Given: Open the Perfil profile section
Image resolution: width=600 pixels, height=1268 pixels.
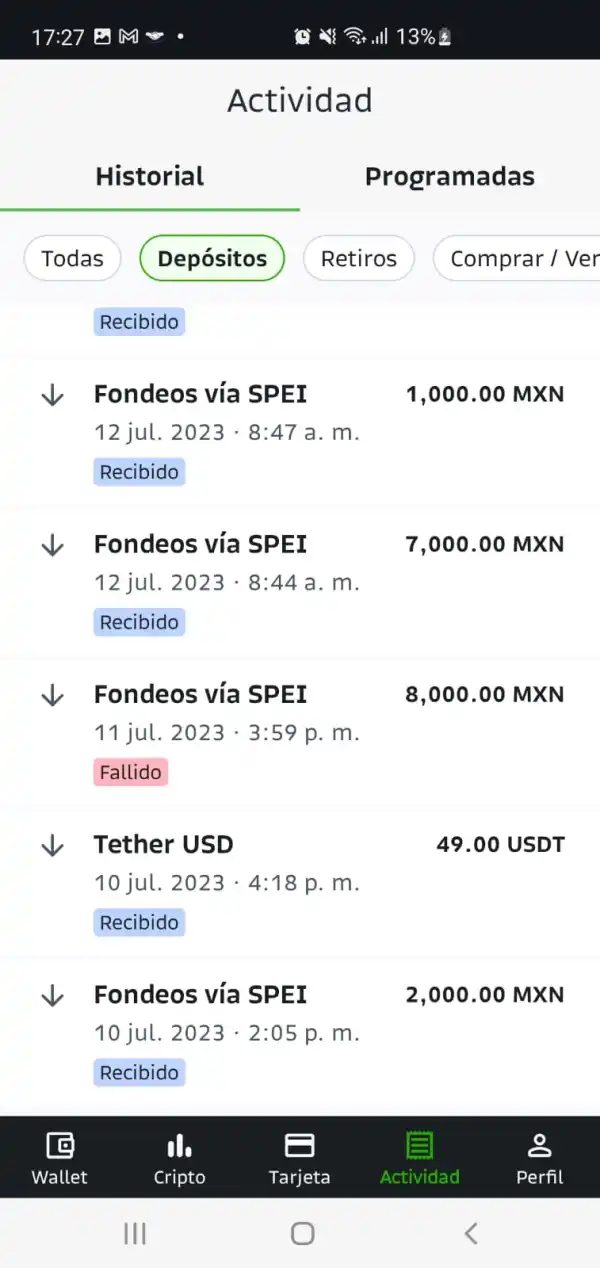Looking at the screenshot, I should tap(540, 1146).
